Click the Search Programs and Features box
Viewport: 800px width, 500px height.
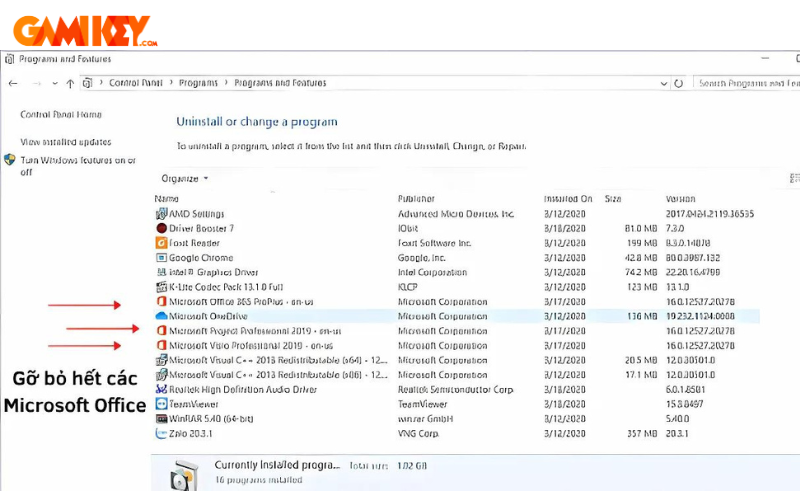point(746,83)
